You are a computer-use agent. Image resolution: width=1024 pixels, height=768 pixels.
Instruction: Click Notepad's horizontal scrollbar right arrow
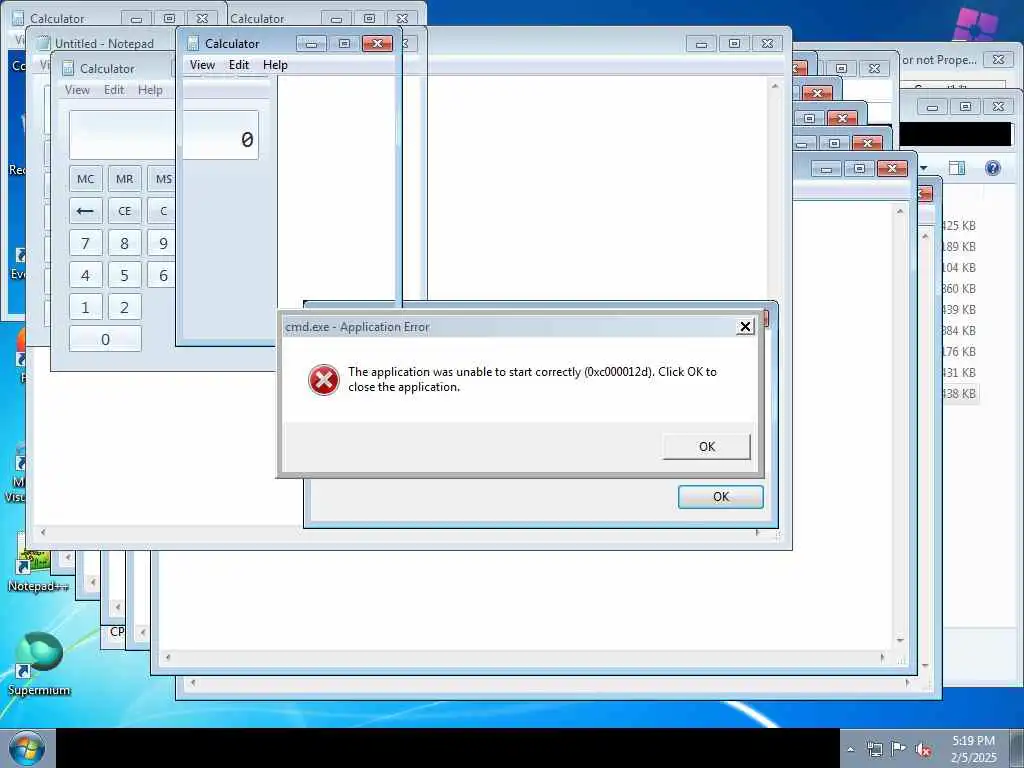[758, 533]
